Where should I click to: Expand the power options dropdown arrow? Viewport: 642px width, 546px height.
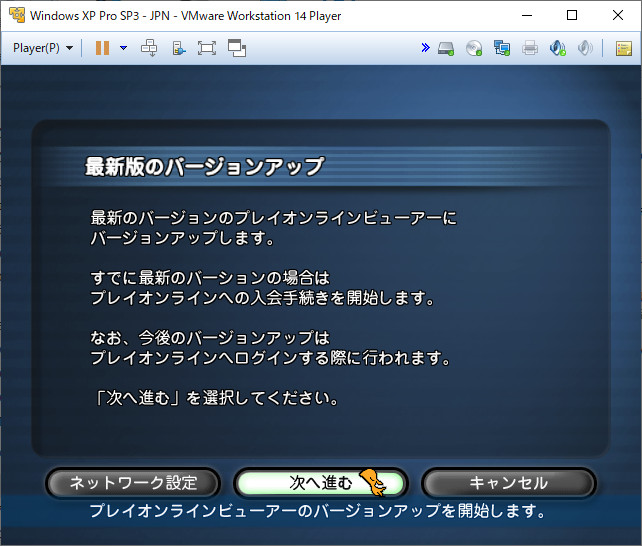click(123, 48)
